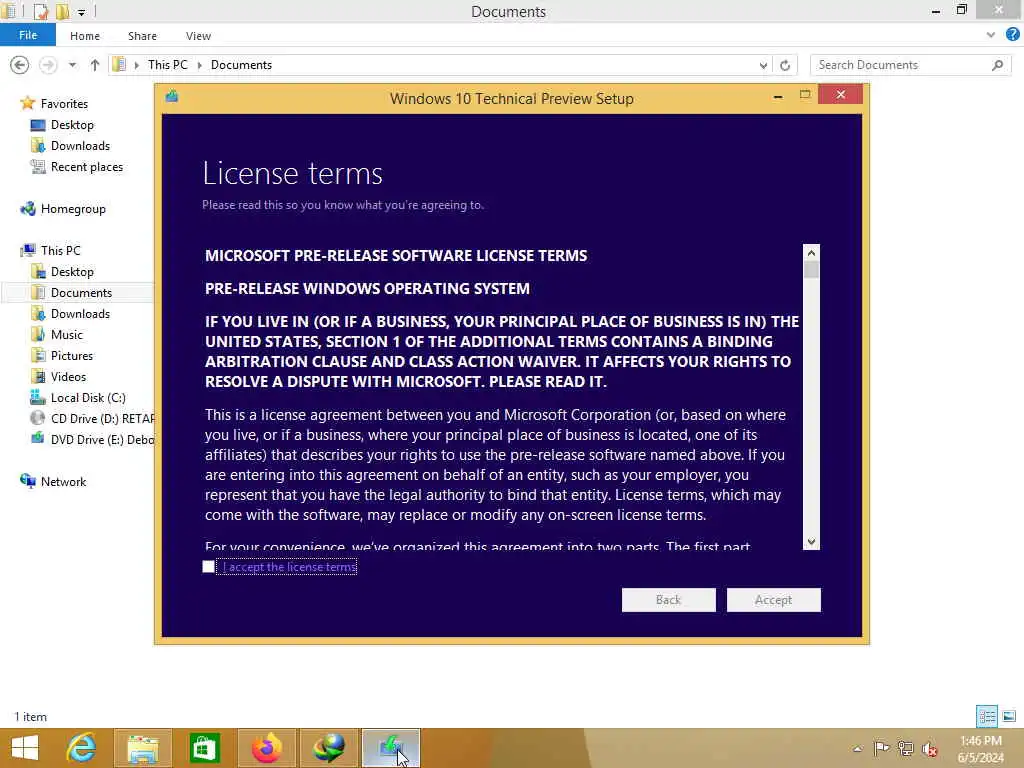Open File Explorer taskbar icon
The height and width of the screenshot is (768, 1024).
[x=142, y=748]
